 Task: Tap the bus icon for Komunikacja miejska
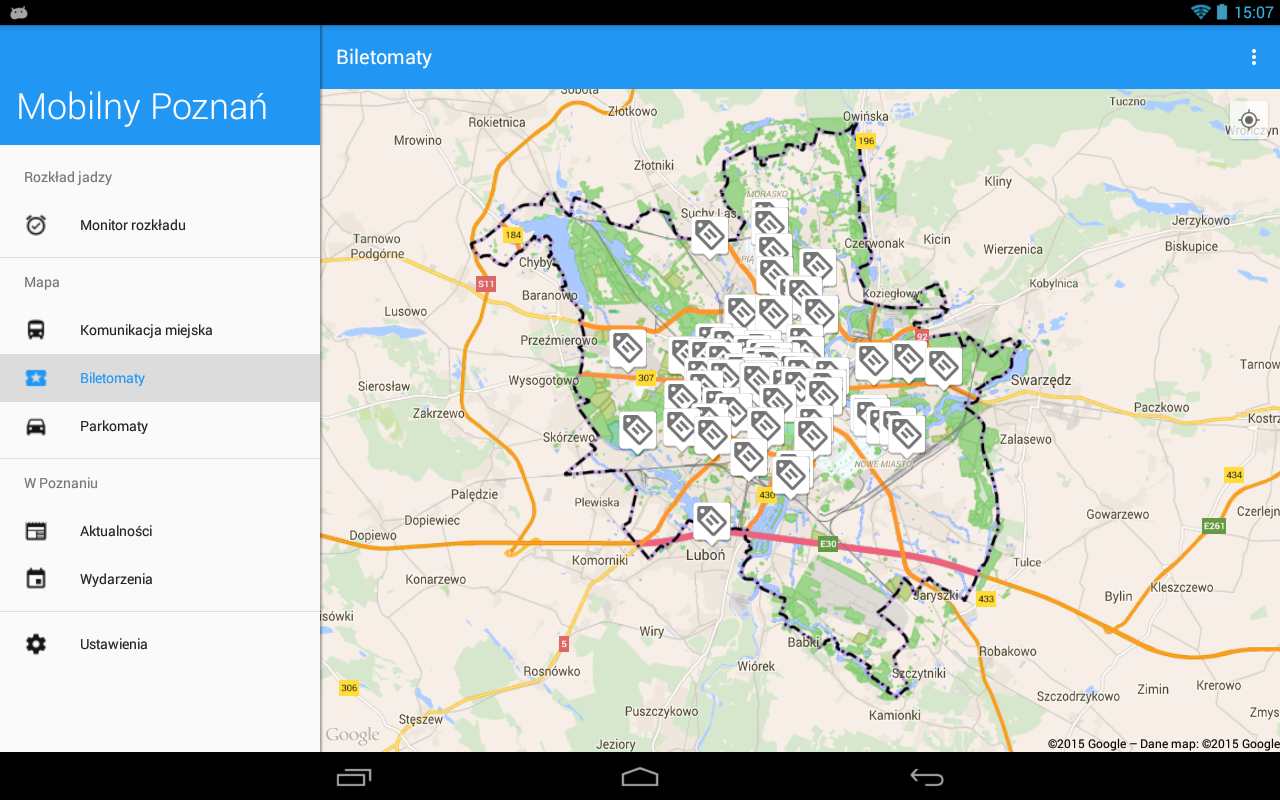pyautogui.click(x=36, y=330)
